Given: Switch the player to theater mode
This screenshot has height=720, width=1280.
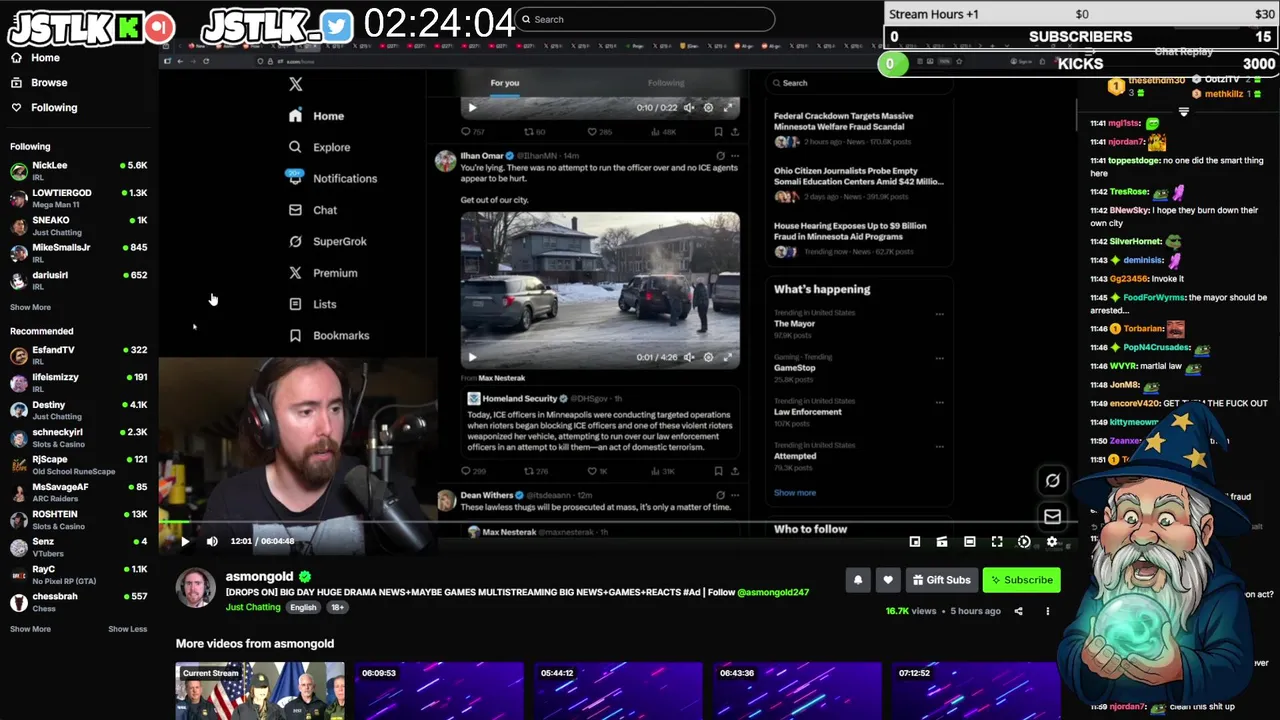Looking at the screenshot, I should [x=969, y=542].
